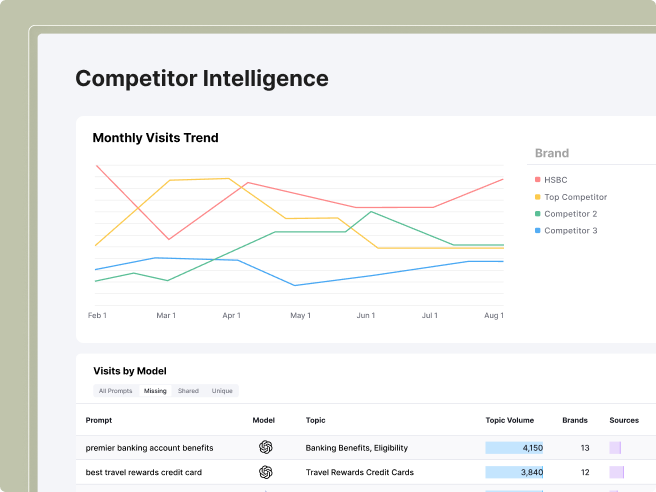Sort by the Brands column header
Screen dimensions: 656x492
tap(575, 420)
